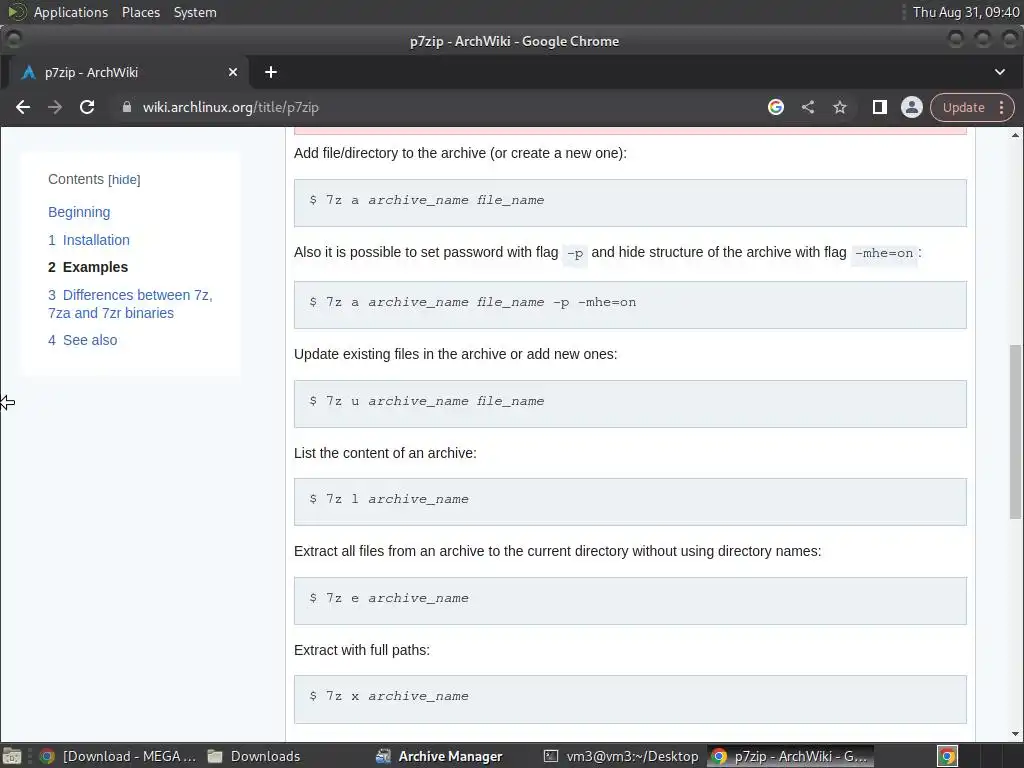
Task: Go back to the previous page
Action: coord(23,107)
